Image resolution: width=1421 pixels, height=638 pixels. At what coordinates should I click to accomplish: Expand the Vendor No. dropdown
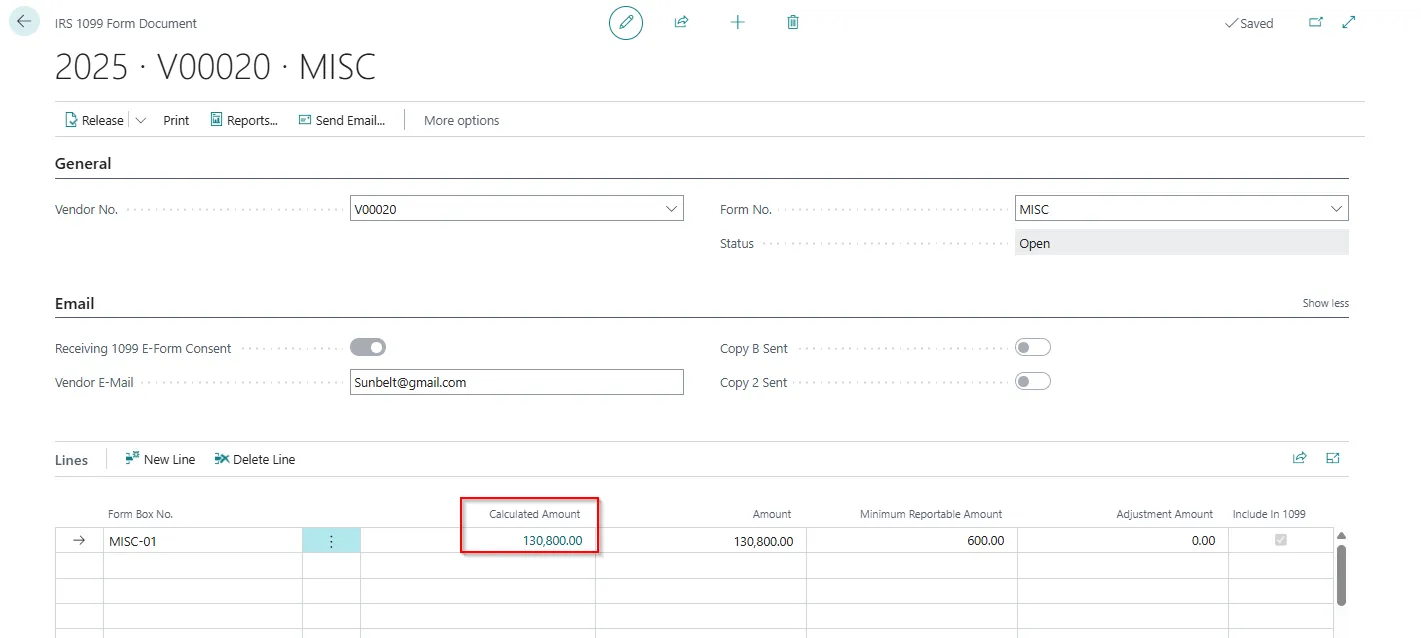671,209
